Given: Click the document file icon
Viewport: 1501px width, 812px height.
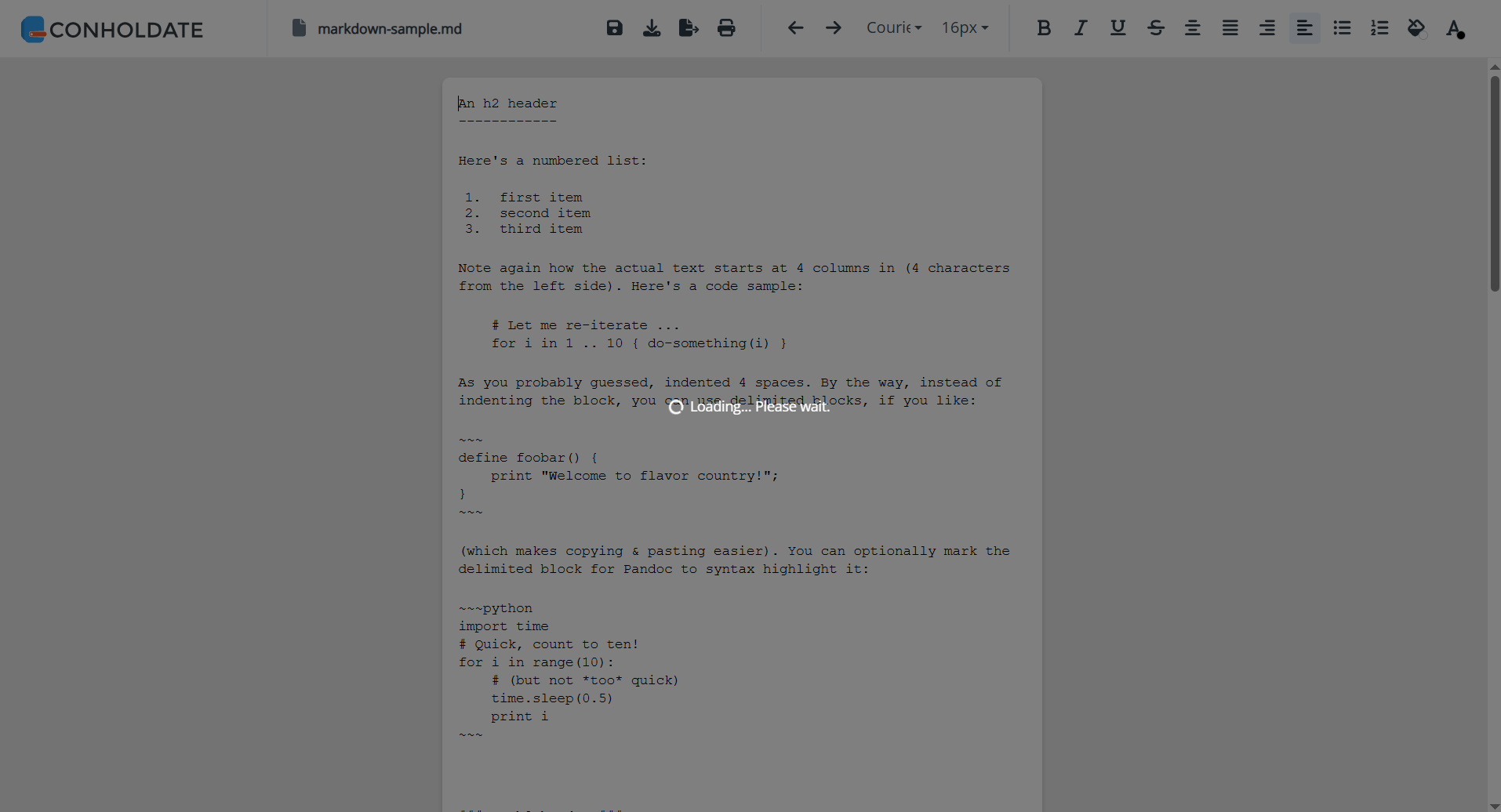Looking at the screenshot, I should click(x=299, y=28).
